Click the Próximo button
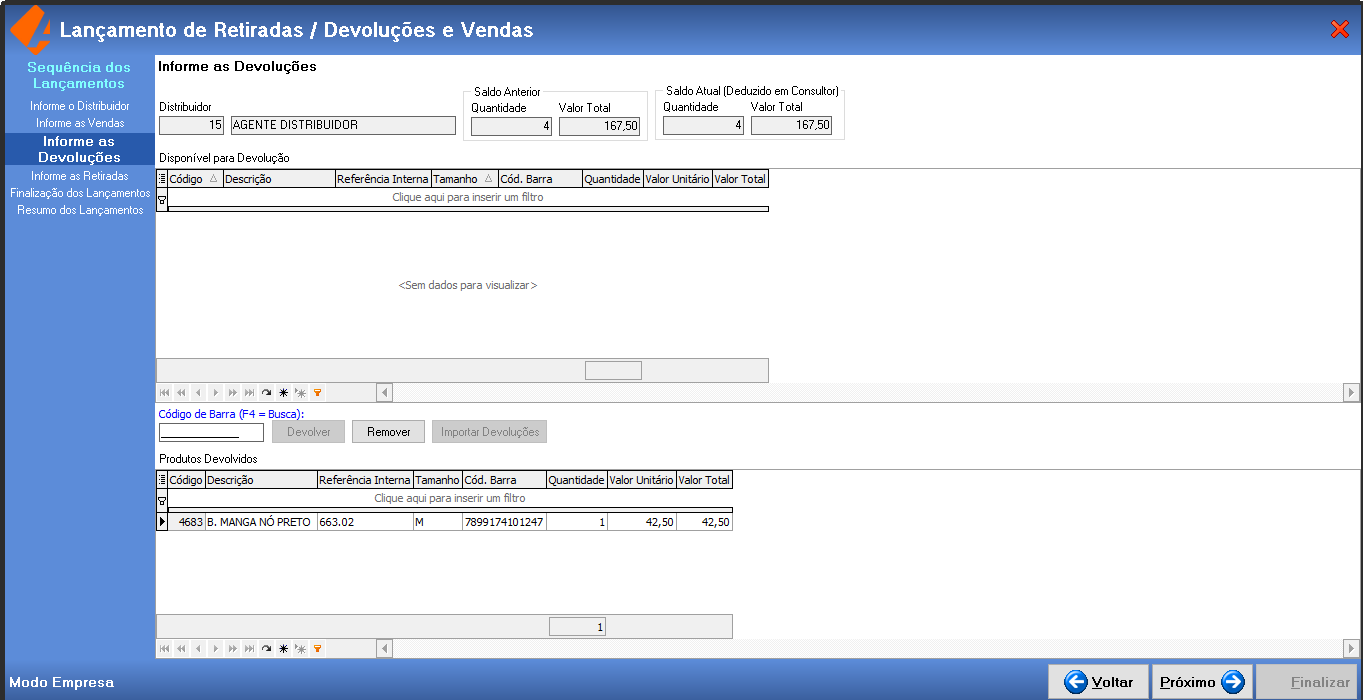This screenshot has height=700, width=1363. [x=1202, y=682]
